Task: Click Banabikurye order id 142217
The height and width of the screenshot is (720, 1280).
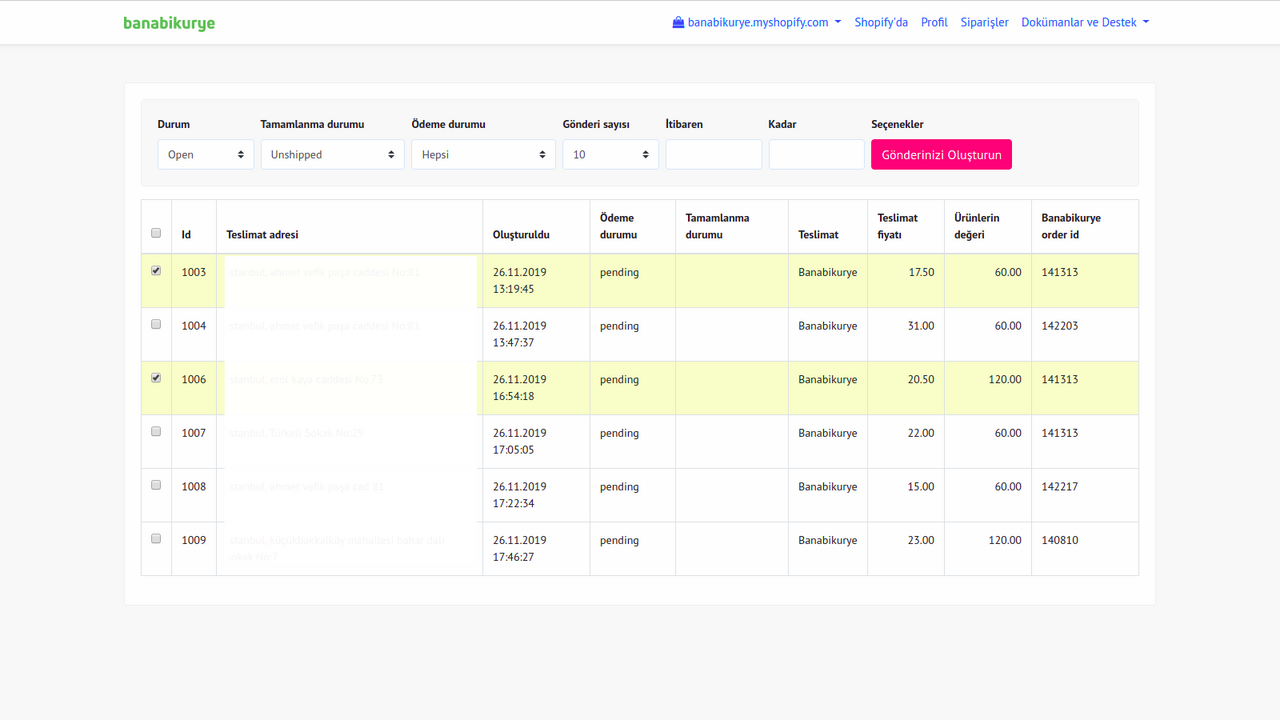Action: click(1060, 487)
